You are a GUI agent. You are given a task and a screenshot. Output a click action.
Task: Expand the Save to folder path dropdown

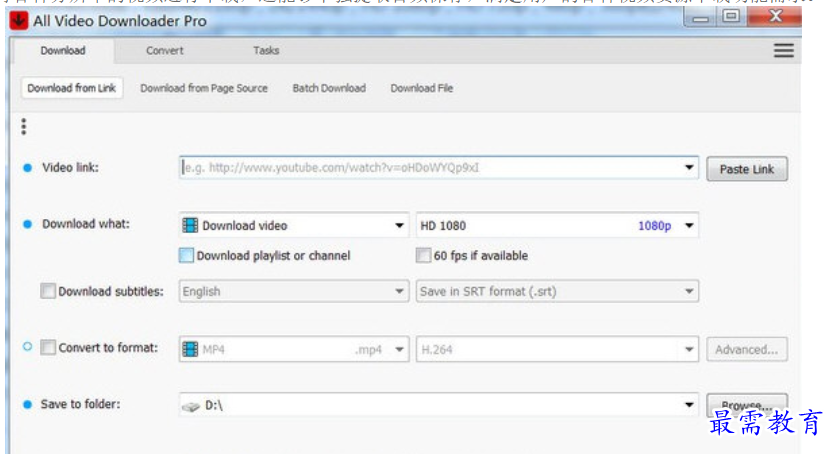click(x=689, y=405)
